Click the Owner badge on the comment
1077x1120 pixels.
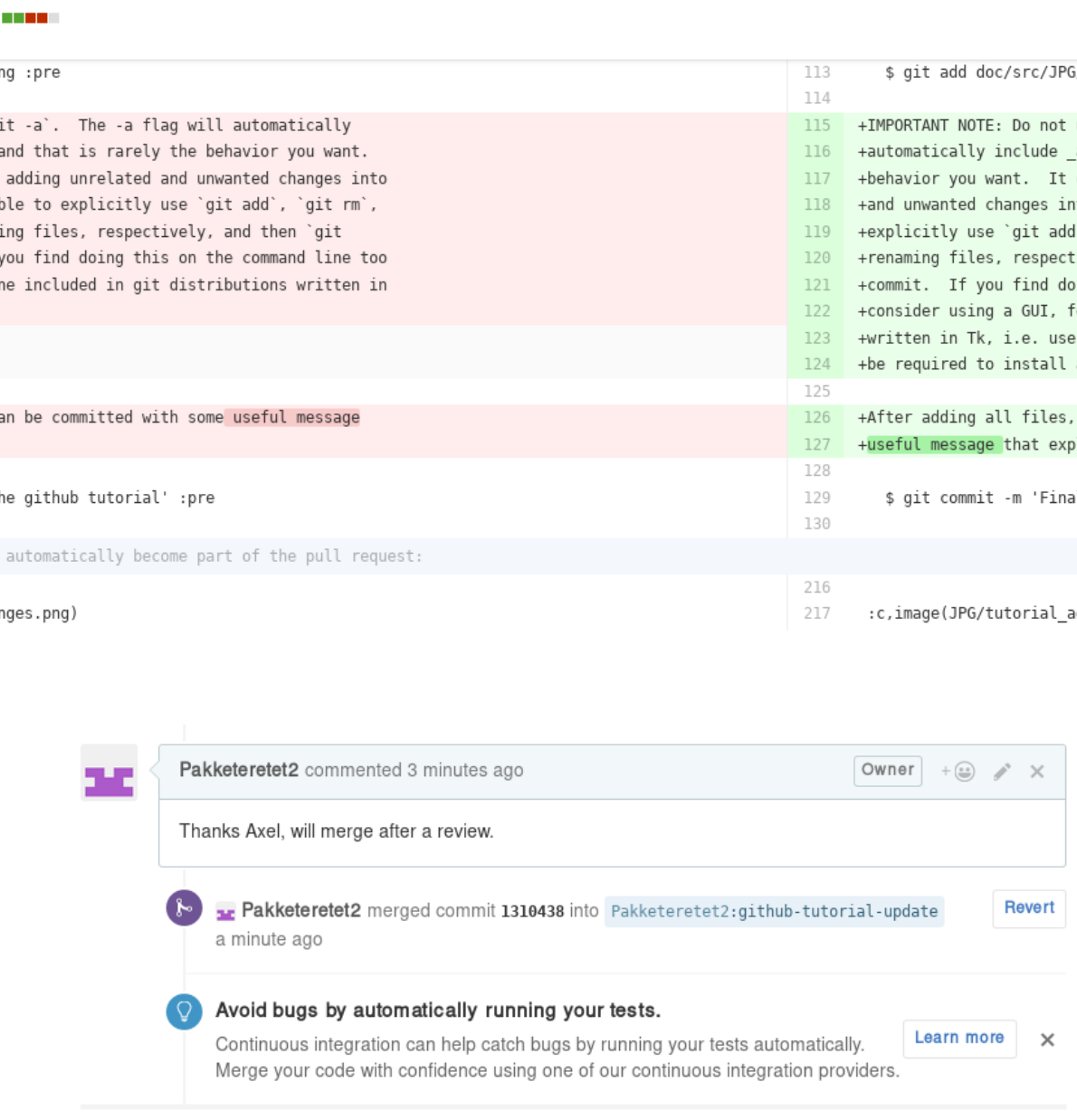[887, 771]
